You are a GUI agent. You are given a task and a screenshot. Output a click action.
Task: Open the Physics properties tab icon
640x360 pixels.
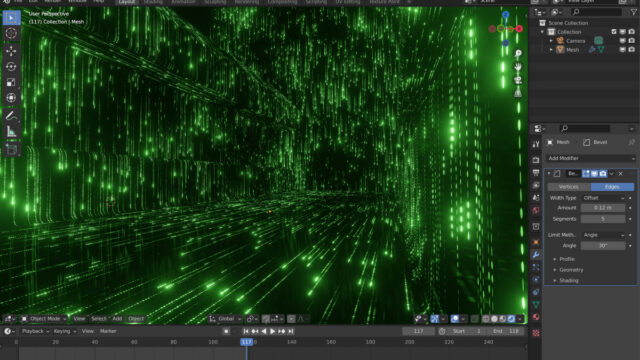click(536, 280)
